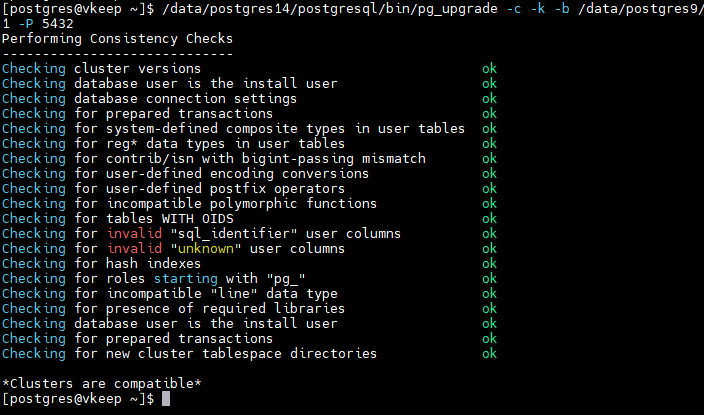Click the terminal cursor at final prompt

(x=166, y=399)
